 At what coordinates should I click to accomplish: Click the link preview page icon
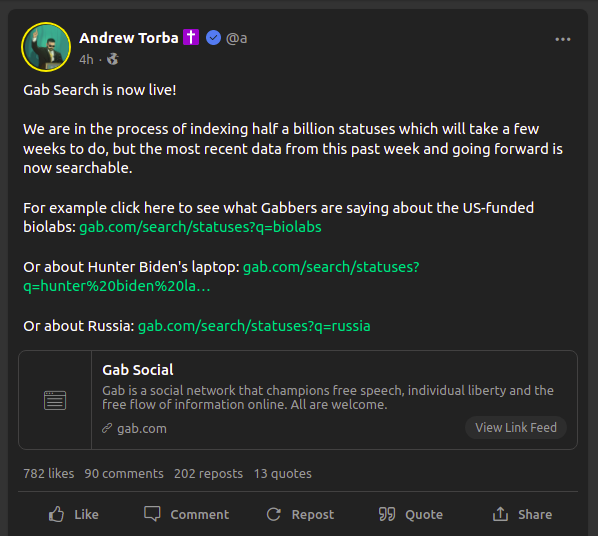pyautogui.click(x=55, y=400)
